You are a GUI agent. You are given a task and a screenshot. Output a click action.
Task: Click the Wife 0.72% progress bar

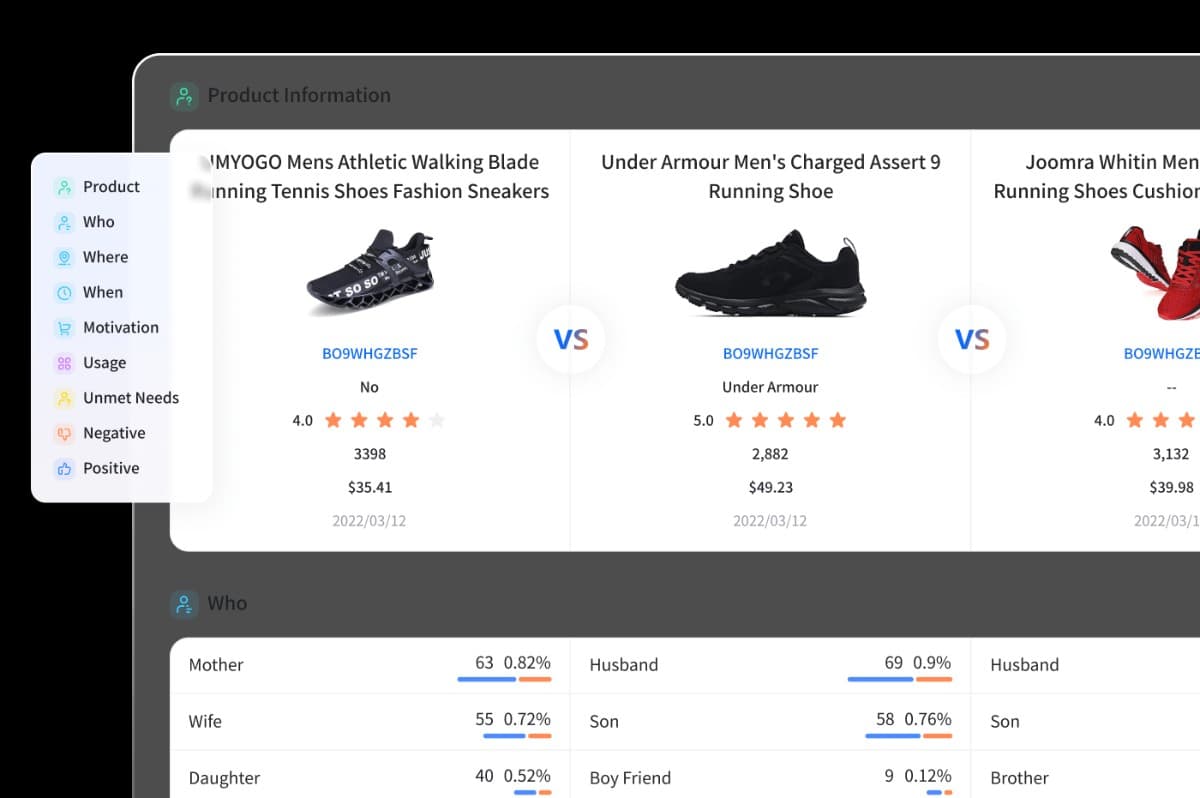[x=517, y=736]
